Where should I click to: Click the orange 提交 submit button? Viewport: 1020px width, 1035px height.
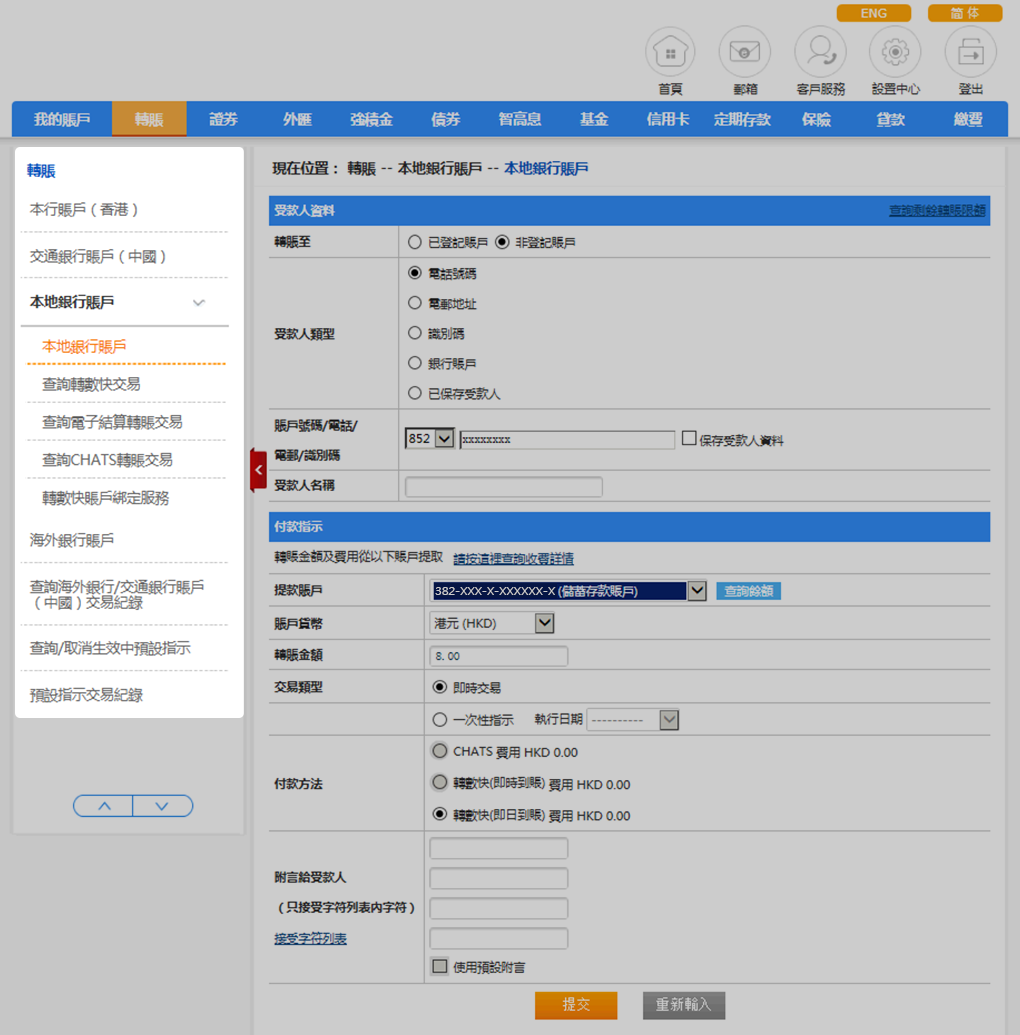(576, 1005)
